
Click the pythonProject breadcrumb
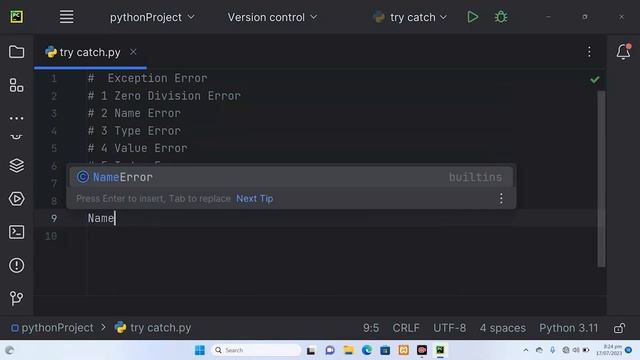52,328
